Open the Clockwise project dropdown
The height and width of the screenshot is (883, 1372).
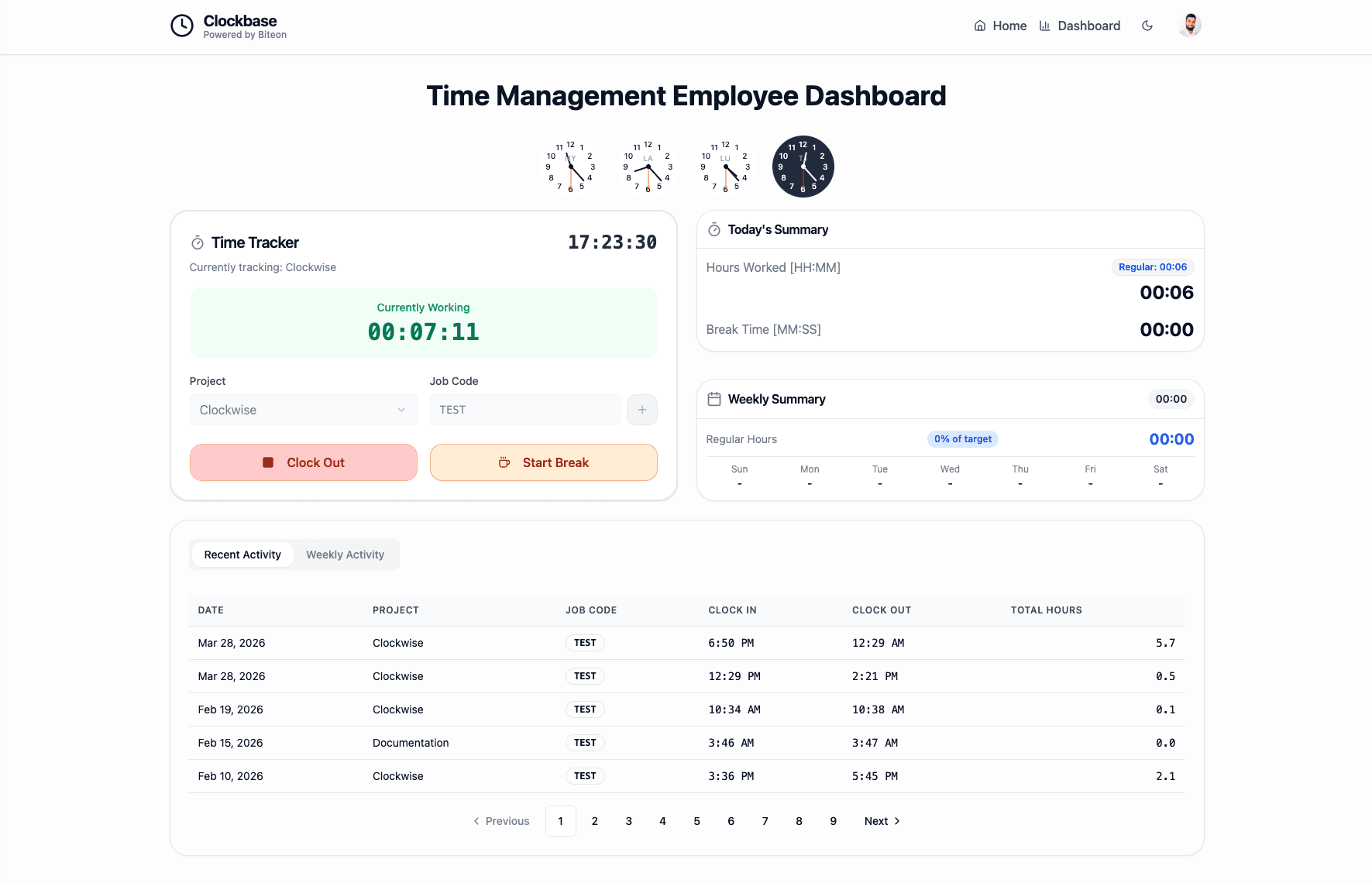(303, 410)
